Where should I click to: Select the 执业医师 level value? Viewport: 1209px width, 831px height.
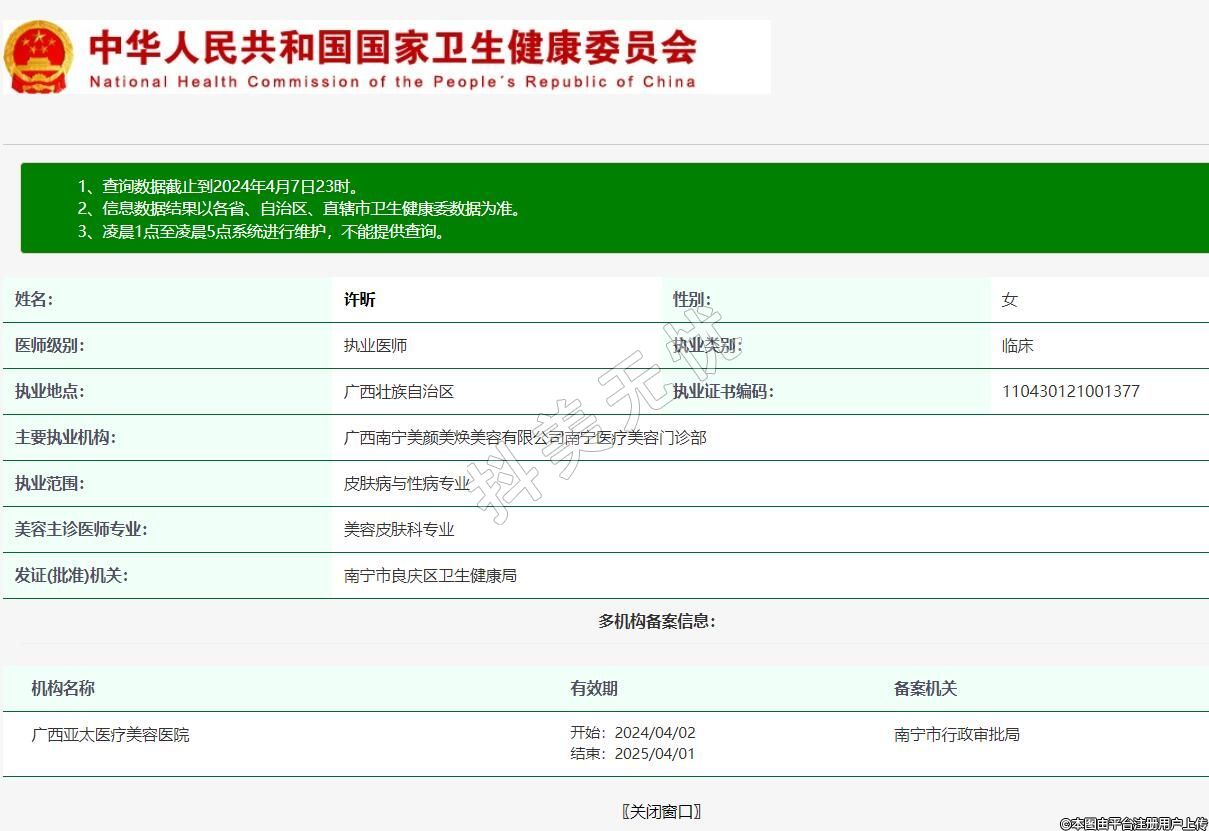point(375,346)
